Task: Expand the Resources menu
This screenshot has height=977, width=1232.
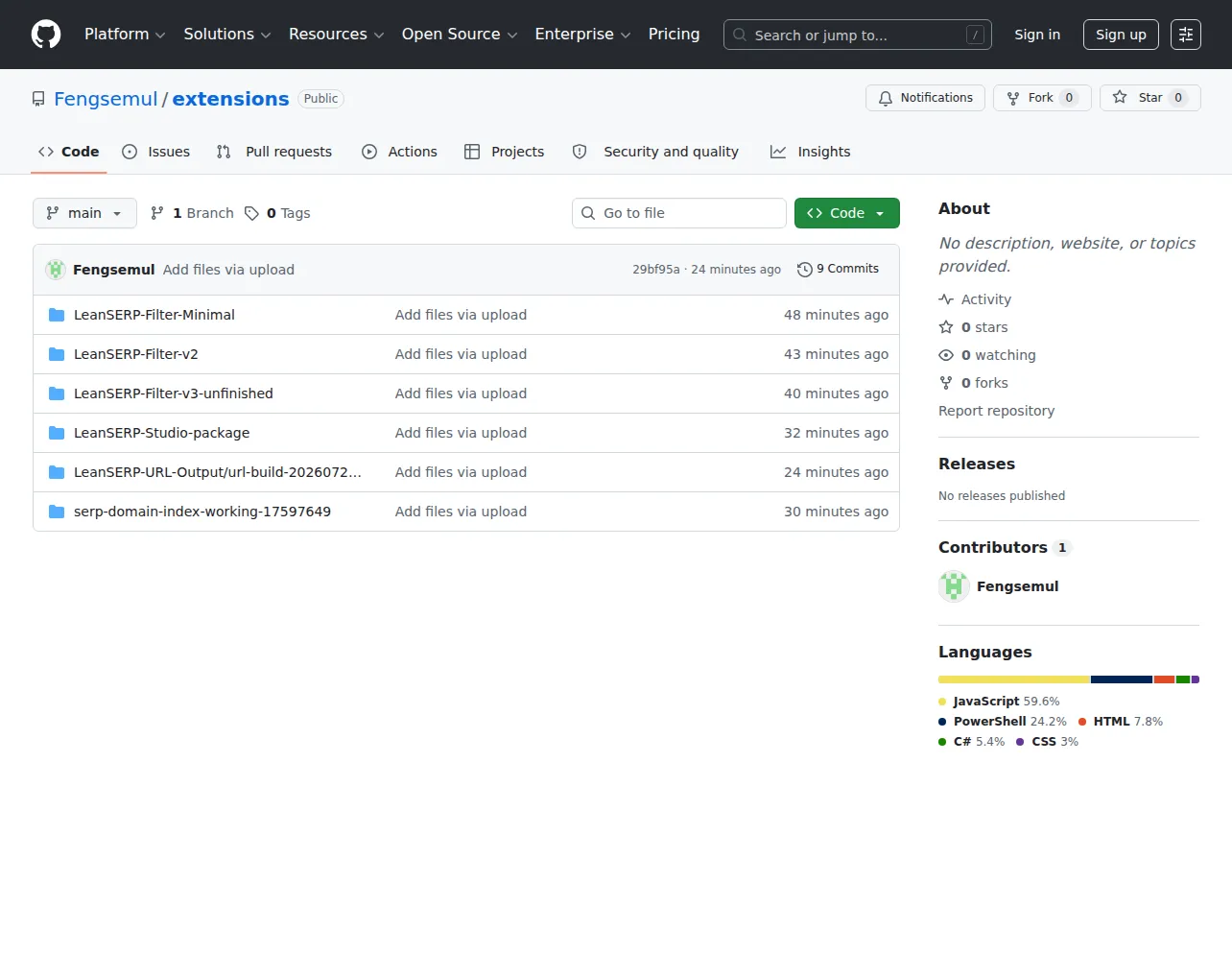Action: (x=337, y=35)
